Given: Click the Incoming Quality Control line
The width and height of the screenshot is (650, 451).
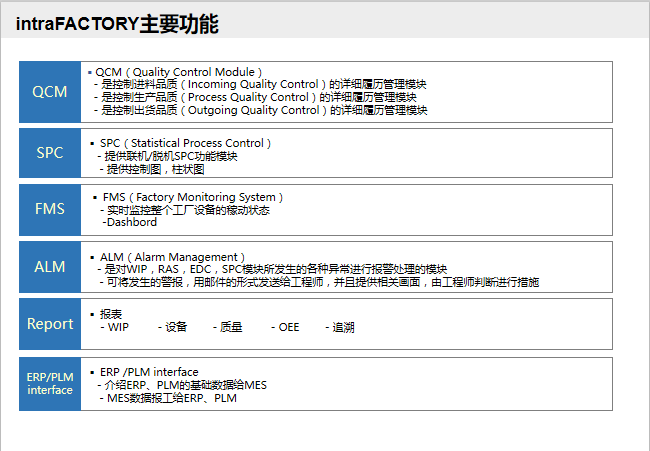Looking at the screenshot, I should (260, 85).
